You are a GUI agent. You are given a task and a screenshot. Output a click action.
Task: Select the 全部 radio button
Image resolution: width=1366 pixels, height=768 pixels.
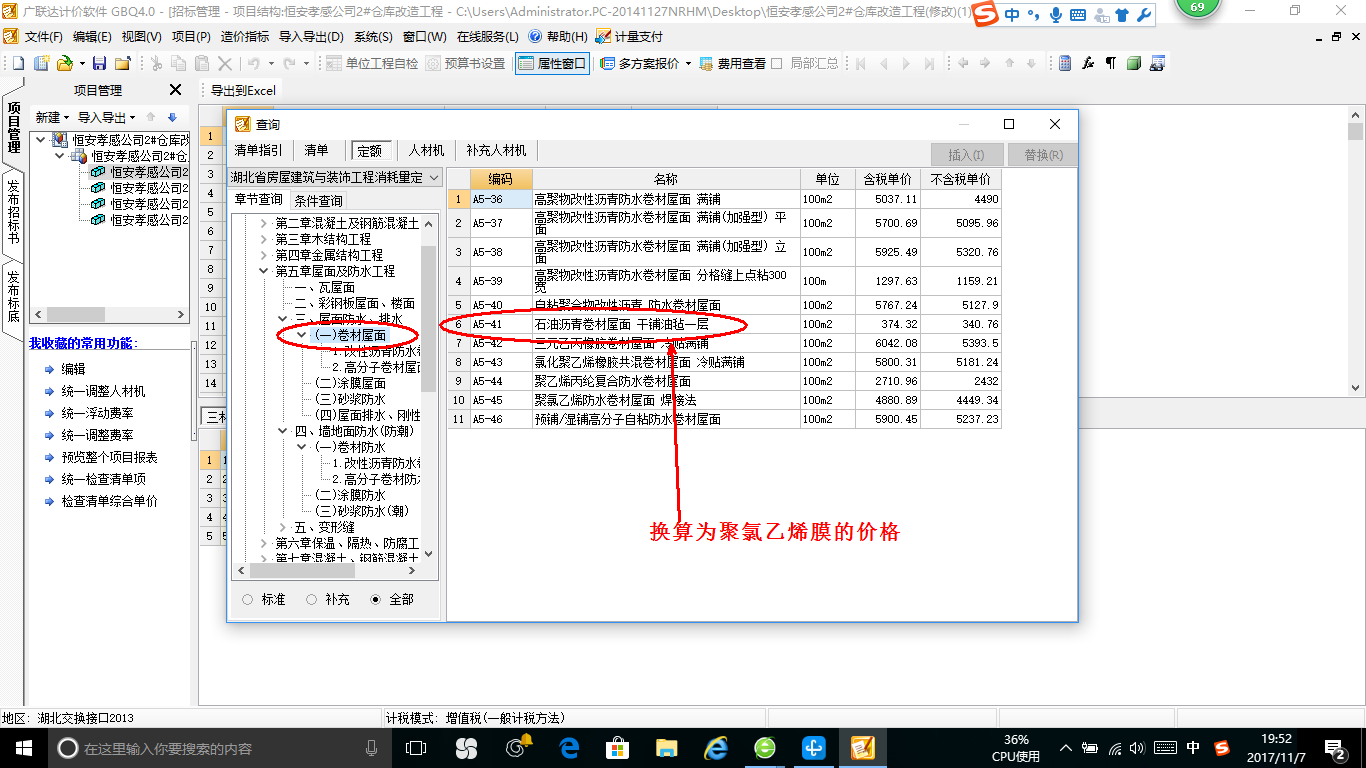pos(376,599)
